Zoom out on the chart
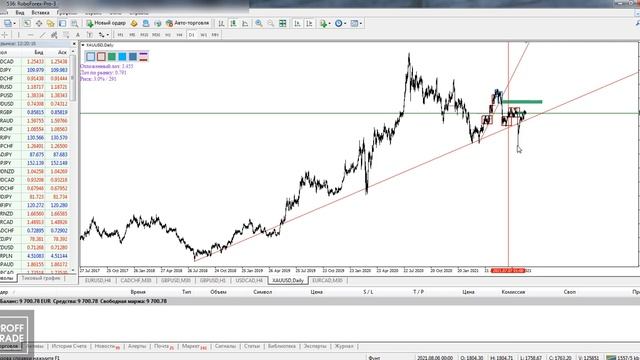Screen dimensions: 640x360 click(x=271, y=23)
